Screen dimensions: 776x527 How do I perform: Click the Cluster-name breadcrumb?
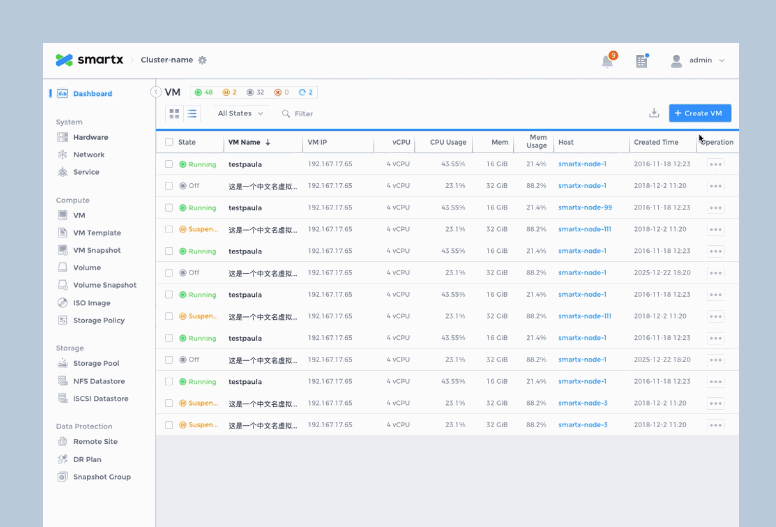[167, 60]
